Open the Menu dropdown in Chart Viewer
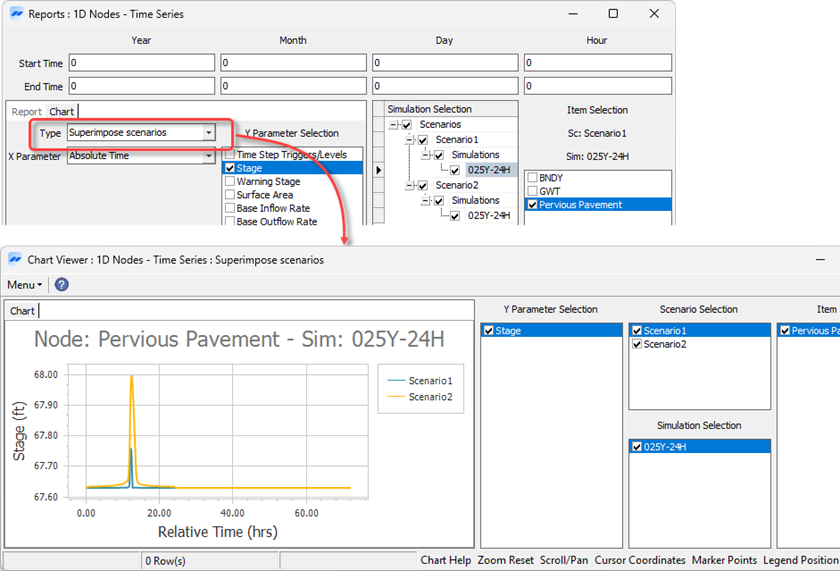840x571 pixels. 25,285
